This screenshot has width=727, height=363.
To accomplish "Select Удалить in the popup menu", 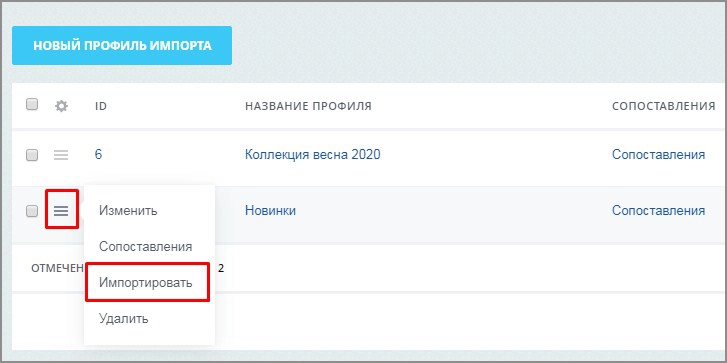I will pos(123,319).
